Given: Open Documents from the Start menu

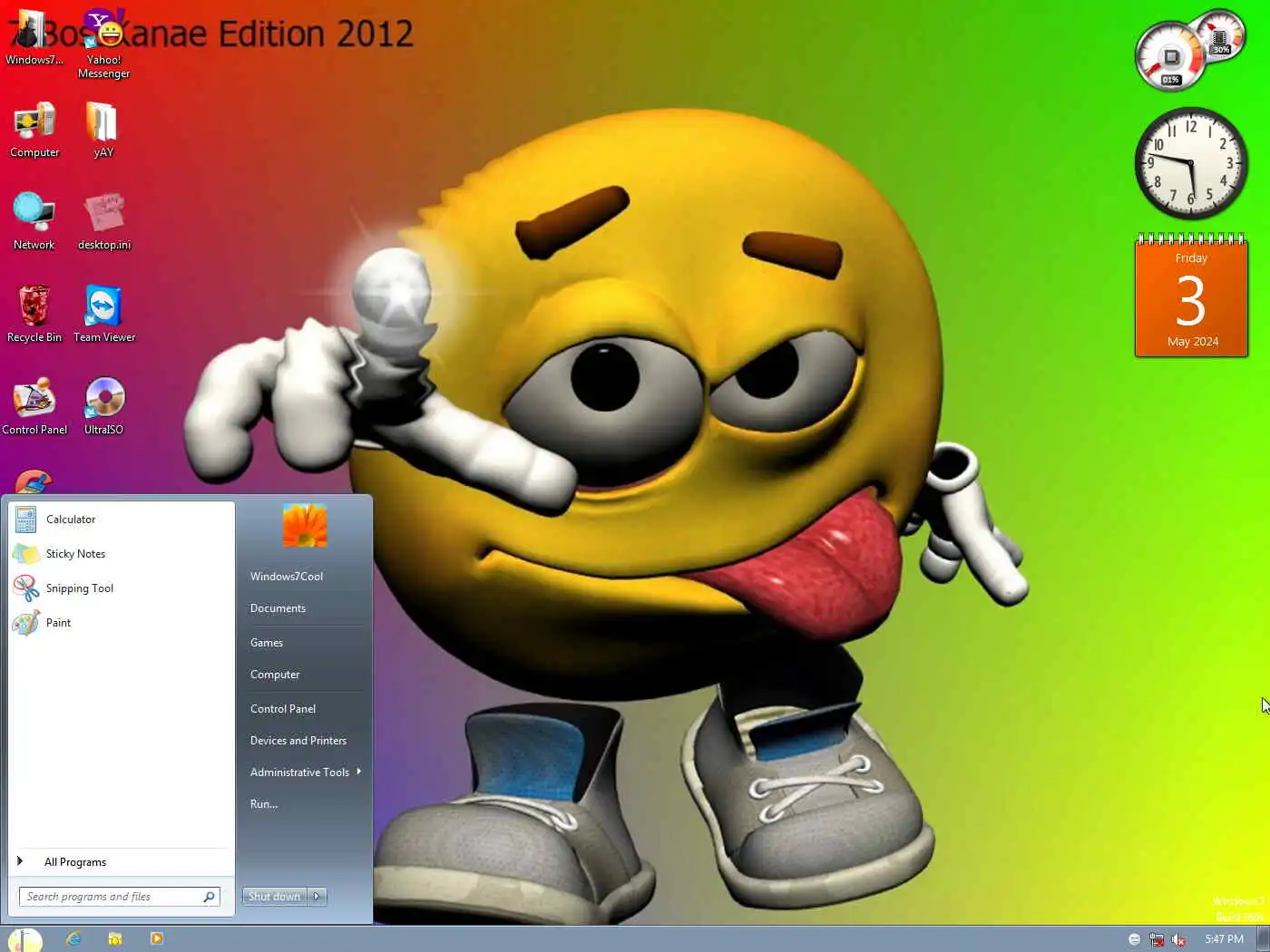Looking at the screenshot, I should coord(278,608).
